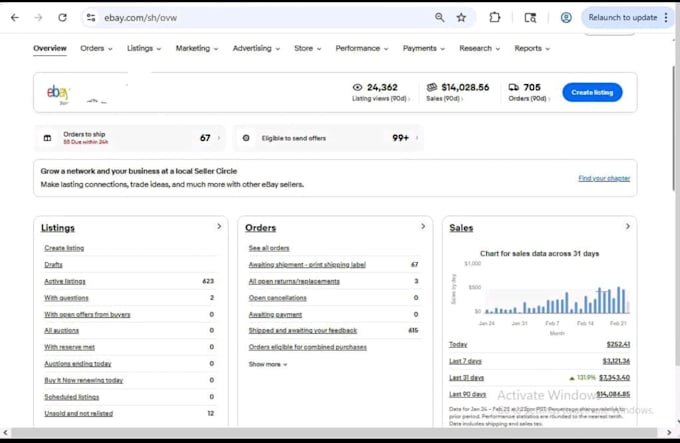The width and height of the screenshot is (680, 443).
Task: Expand Show more in Orders panel
Action: tap(268, 364)
